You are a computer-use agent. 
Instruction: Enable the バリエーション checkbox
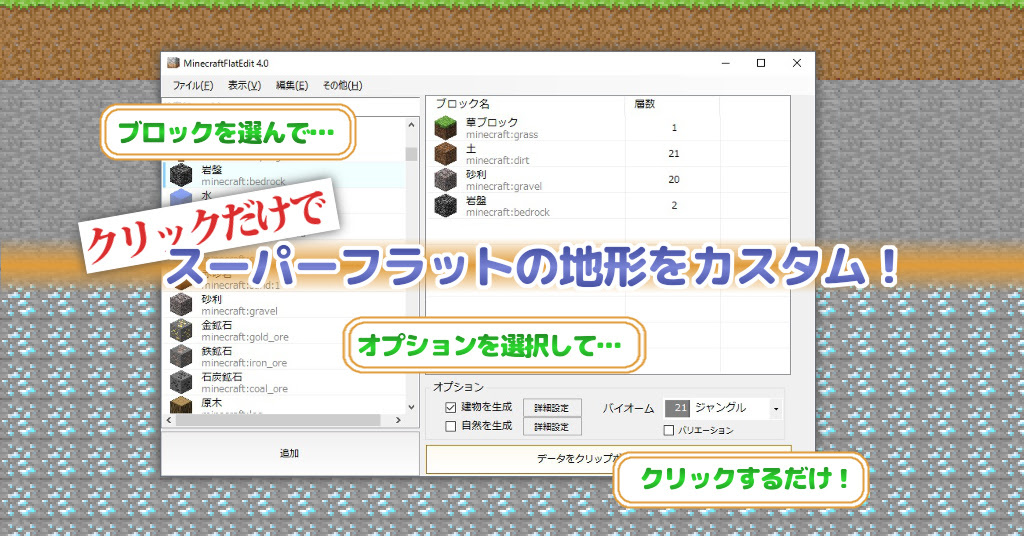[x=669, y=430]
